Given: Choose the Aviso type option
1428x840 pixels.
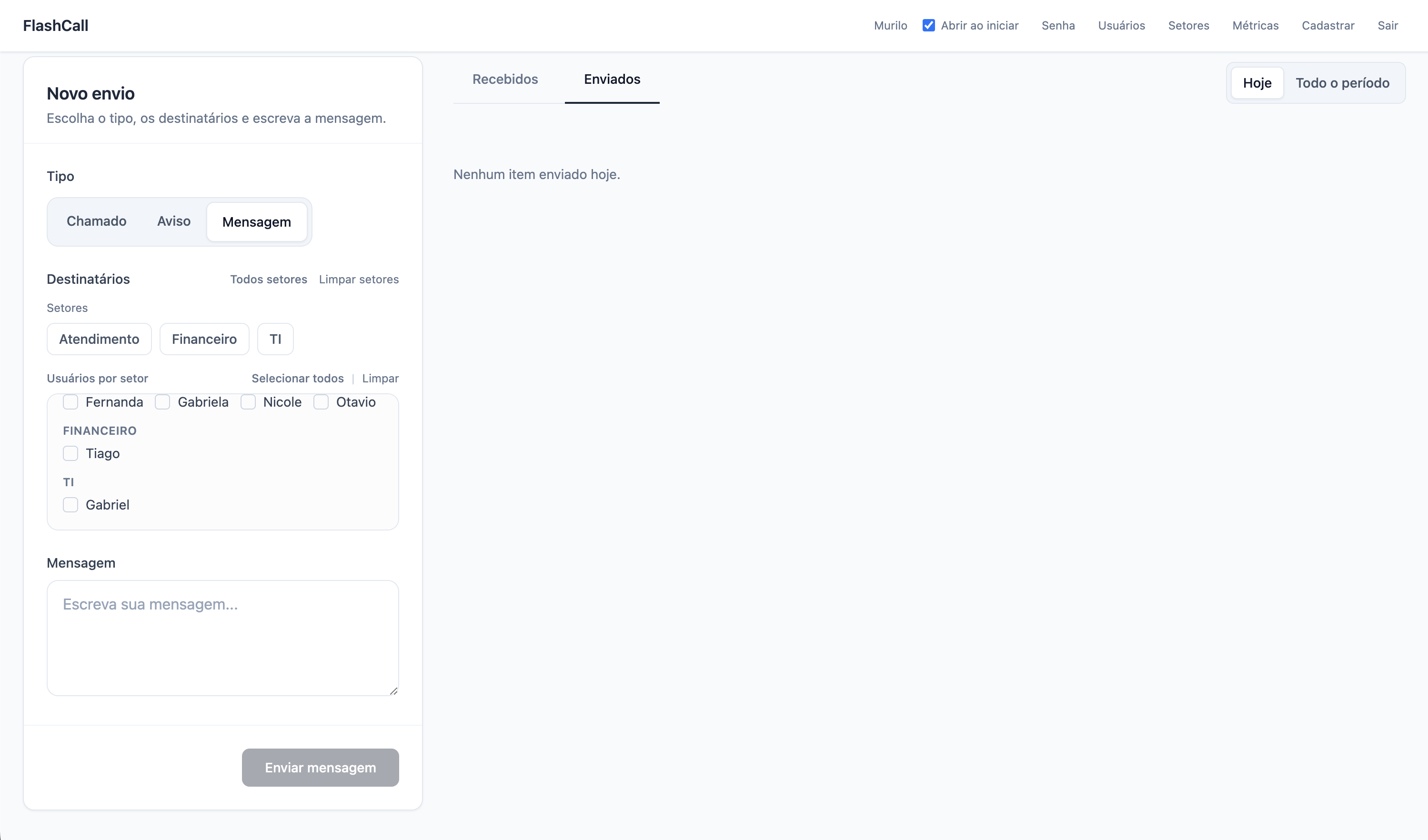Looking at the screenshot, I should [173, 221].
